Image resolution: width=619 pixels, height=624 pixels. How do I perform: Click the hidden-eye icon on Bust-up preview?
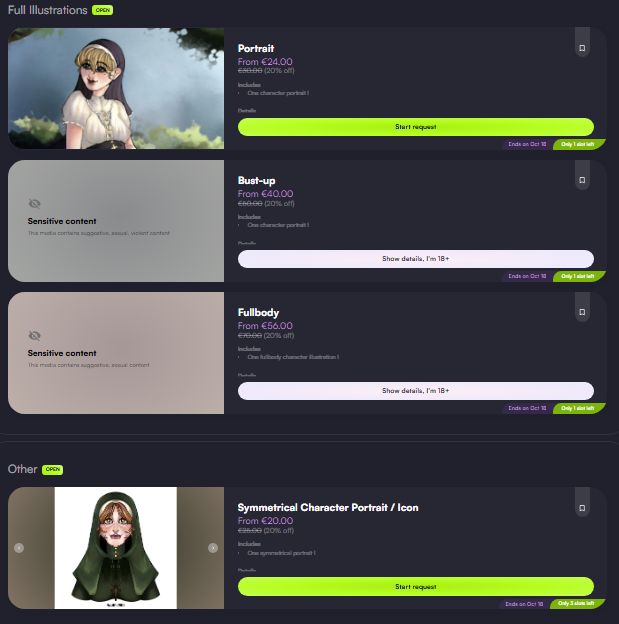click(x=35, y=204)
